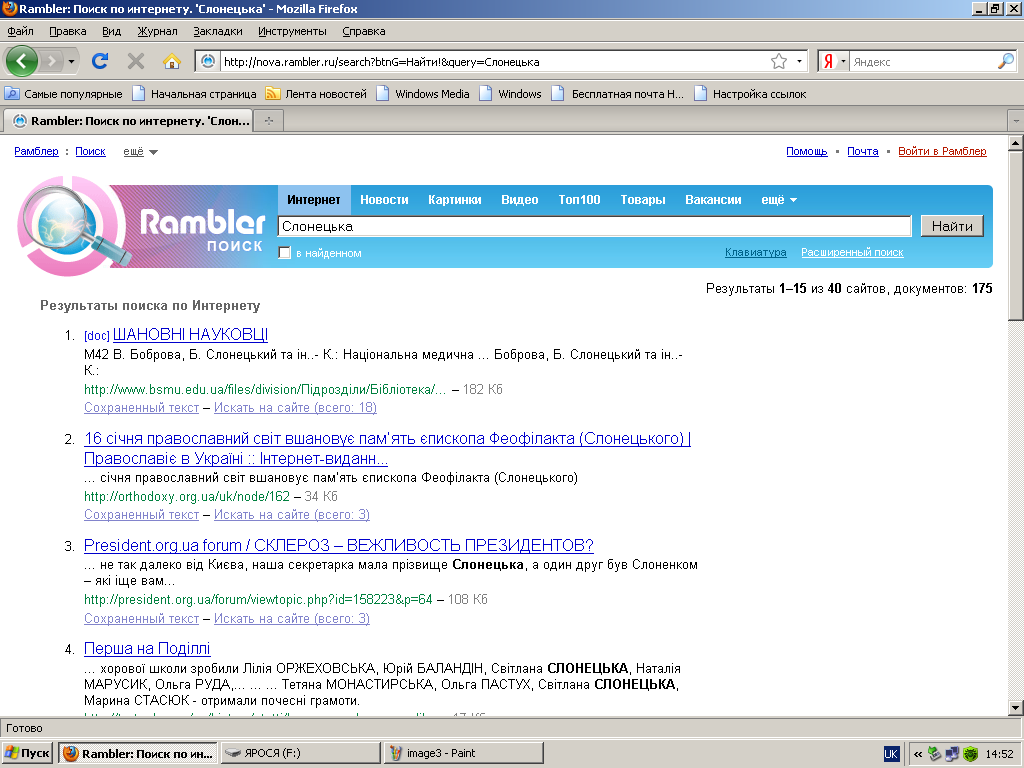Image resolution: width=1024 pixels, height=768 pixels.
Task: Open the Файл menu
Action: (x=20, y=31)
